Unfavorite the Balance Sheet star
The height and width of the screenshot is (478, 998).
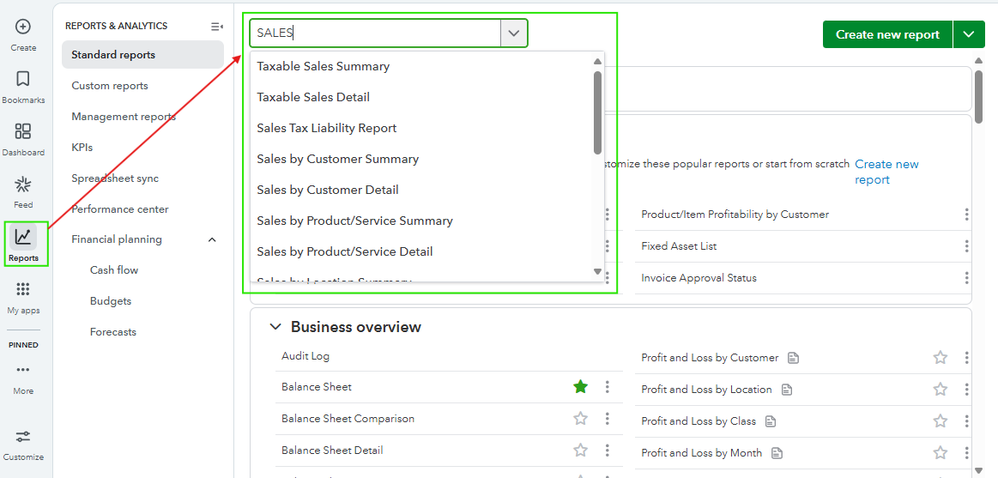tap(580, 387)
